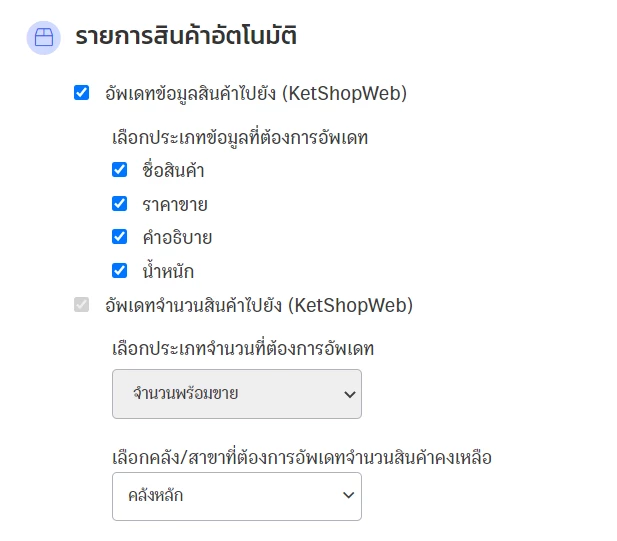
Task: Click greyed อัพเดทจำนวนสินค้าไปยัง (KetShopWeb) checkbox
Action: (x=81, y=305)
